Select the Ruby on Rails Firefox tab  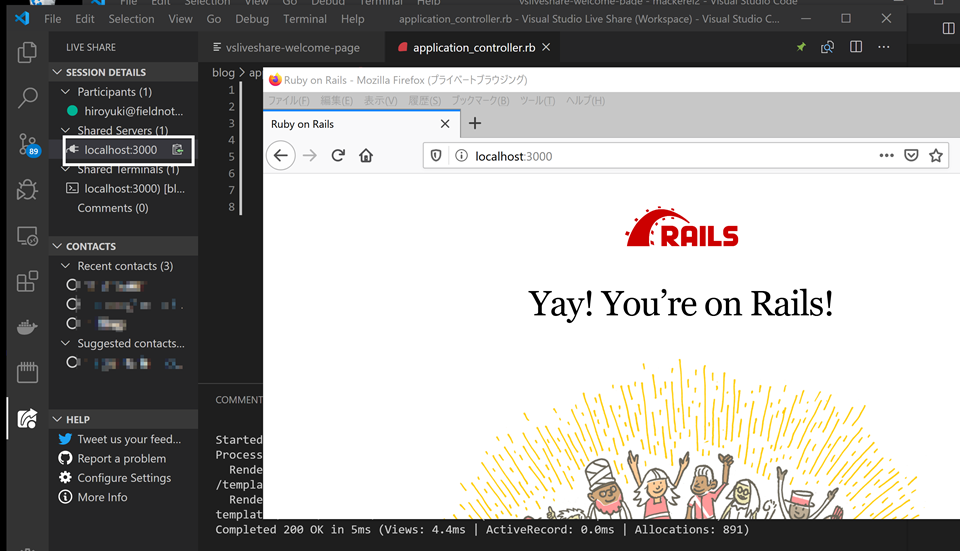[361, 124]
